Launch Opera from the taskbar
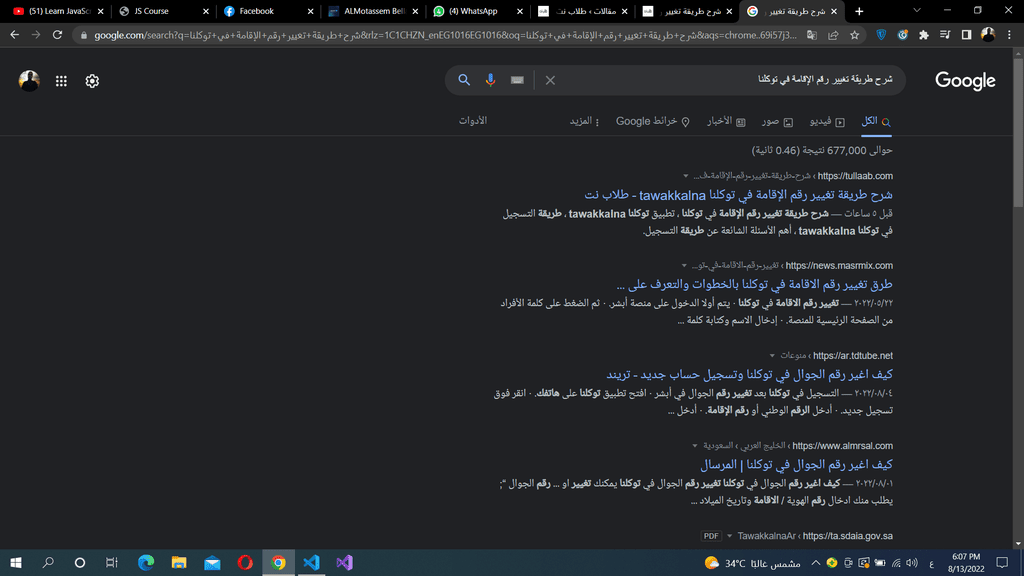 (x=246, y=562)
